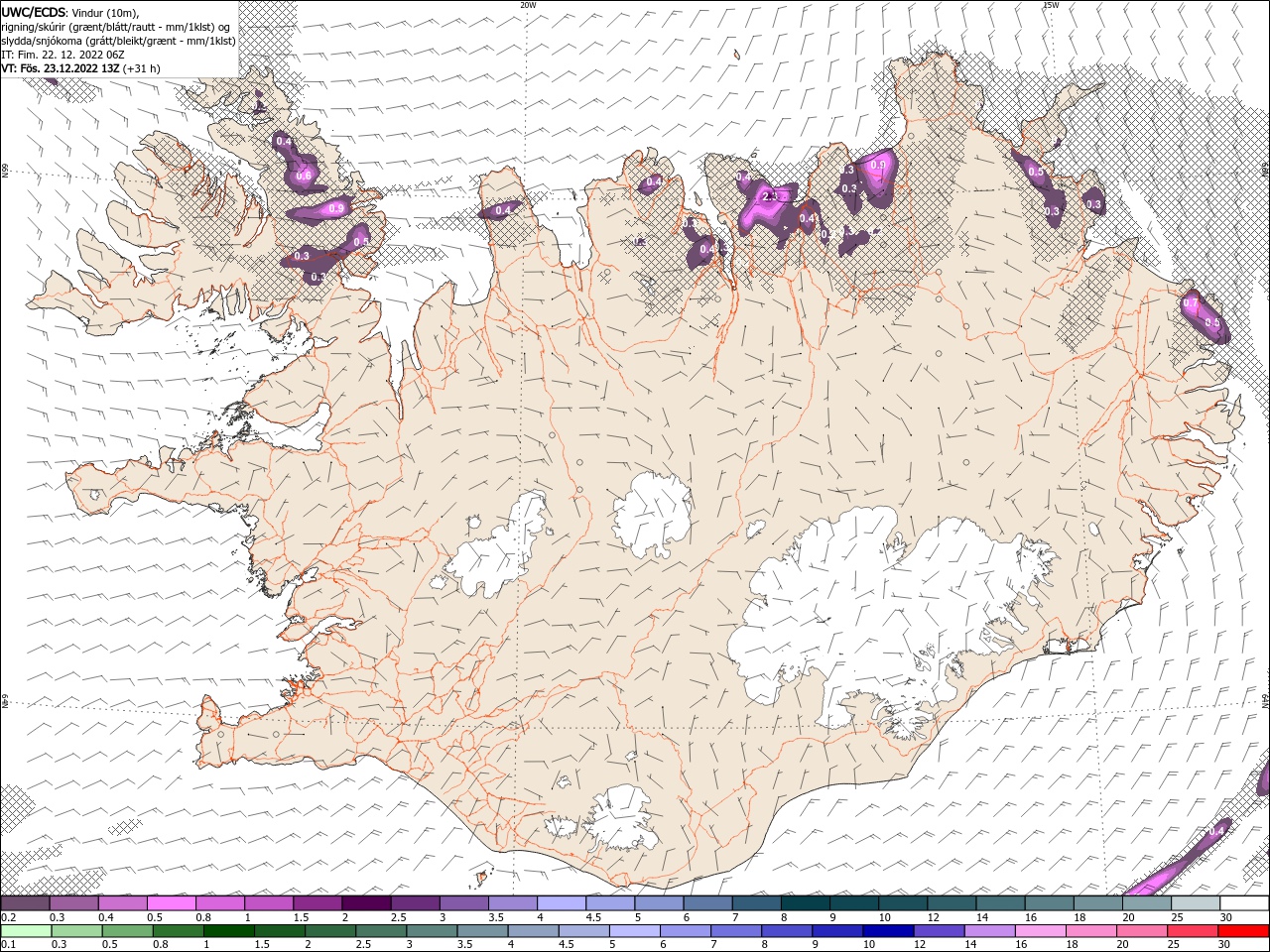
Task: Select the grey 0.2 swatch in the snow legend
Action: click(25, 903)
